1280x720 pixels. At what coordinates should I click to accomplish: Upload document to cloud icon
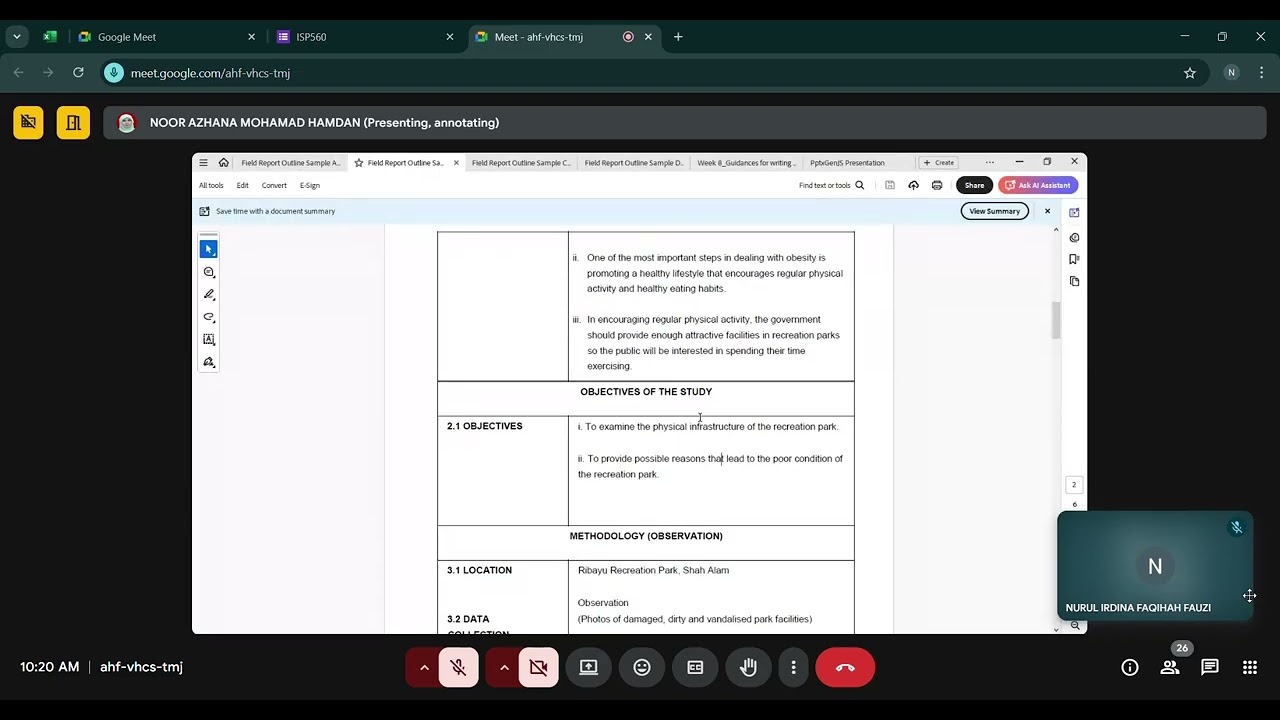pyautogui.click(x=913, y=185)
